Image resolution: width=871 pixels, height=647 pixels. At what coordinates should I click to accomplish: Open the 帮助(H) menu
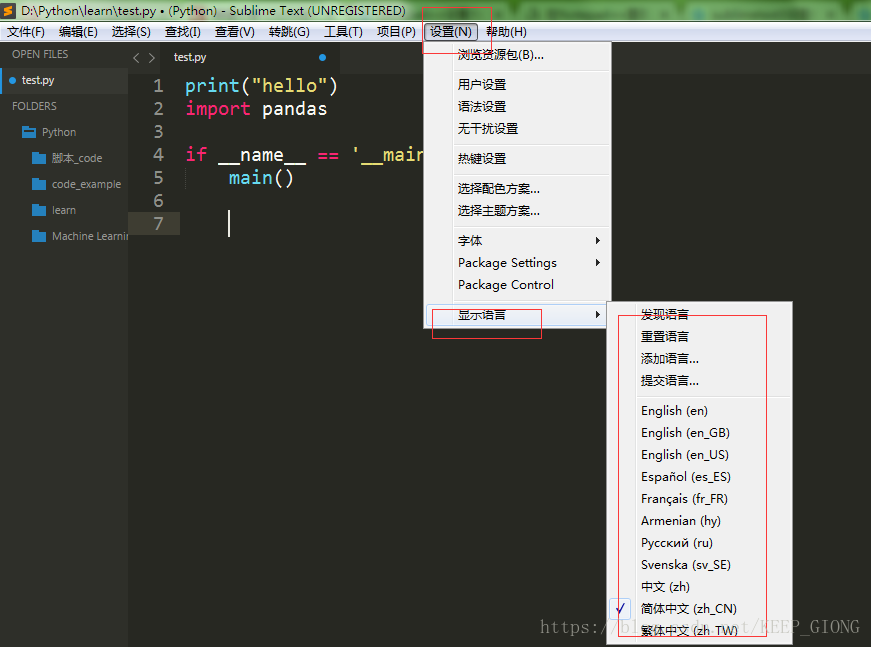point(506,32)
